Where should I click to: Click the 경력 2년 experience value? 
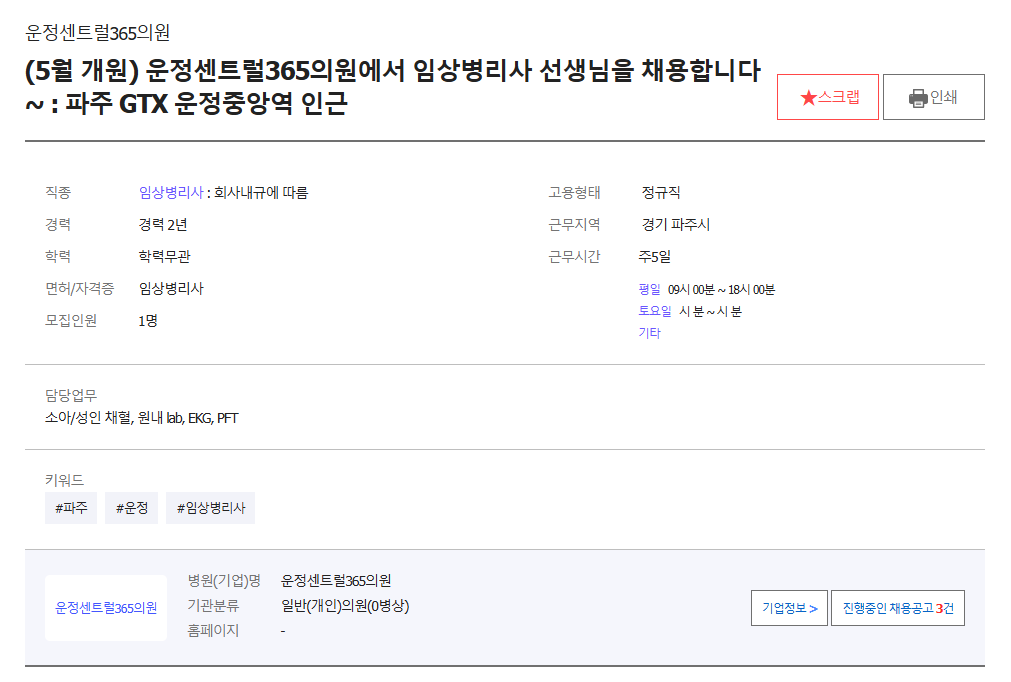[163, 225]
